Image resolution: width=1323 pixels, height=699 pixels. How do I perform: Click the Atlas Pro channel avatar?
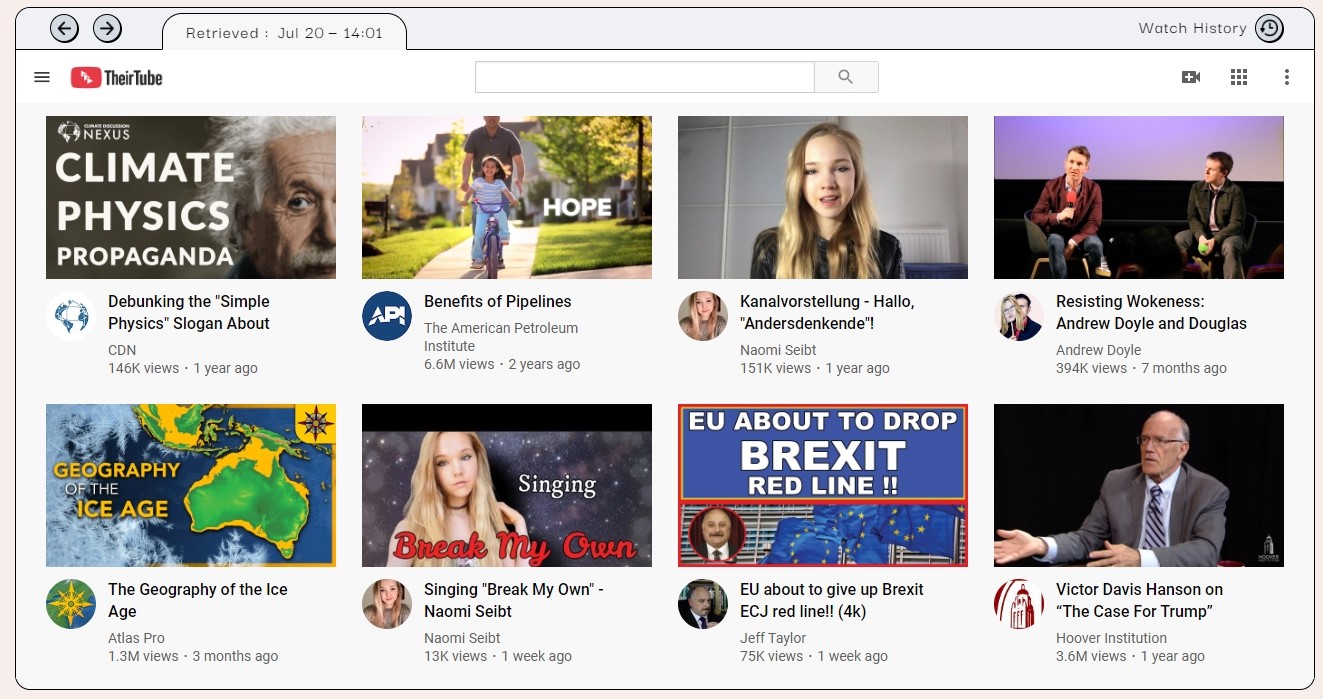click(71, 604)
